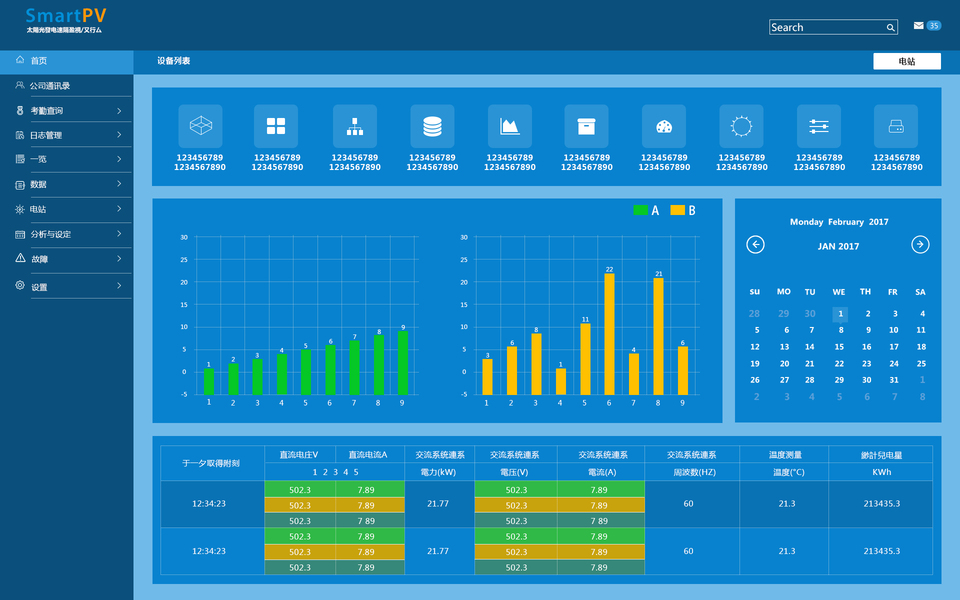Screen dimensions: 960x600
Task: Open the gauge dashboard device icon
Action: [x=664, y=126]
